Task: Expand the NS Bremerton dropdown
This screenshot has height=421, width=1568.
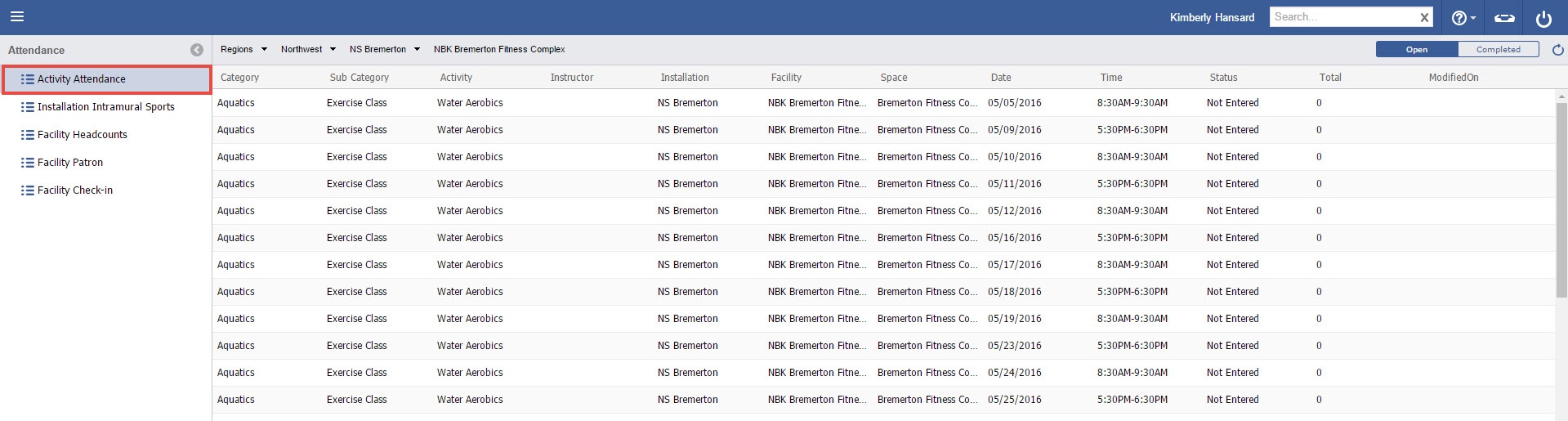Action: tap(417, 50)
